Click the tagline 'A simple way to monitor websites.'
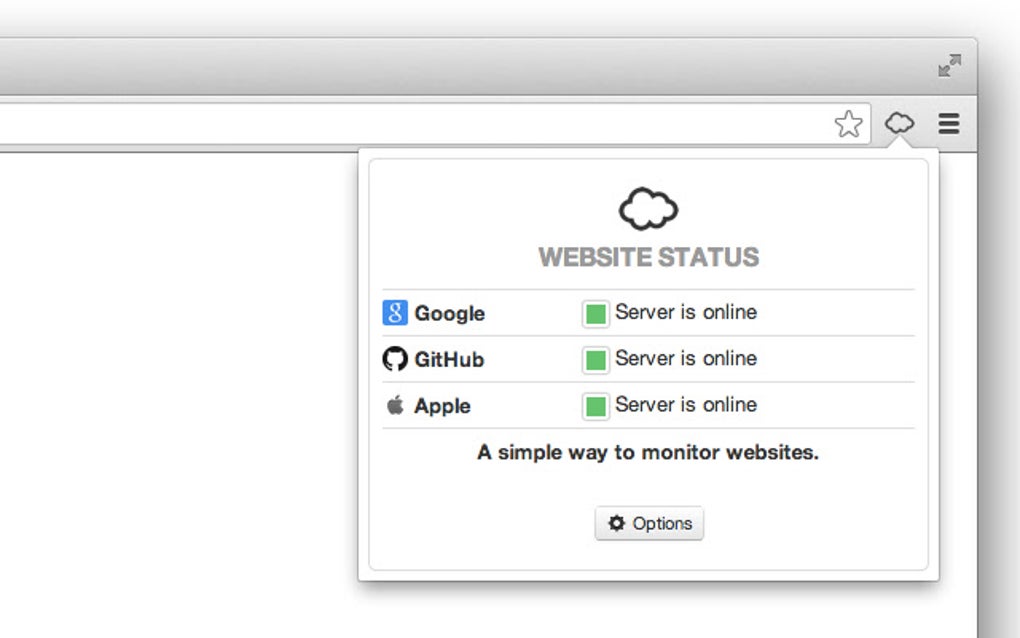1020x638 pixels. point(648,452)
